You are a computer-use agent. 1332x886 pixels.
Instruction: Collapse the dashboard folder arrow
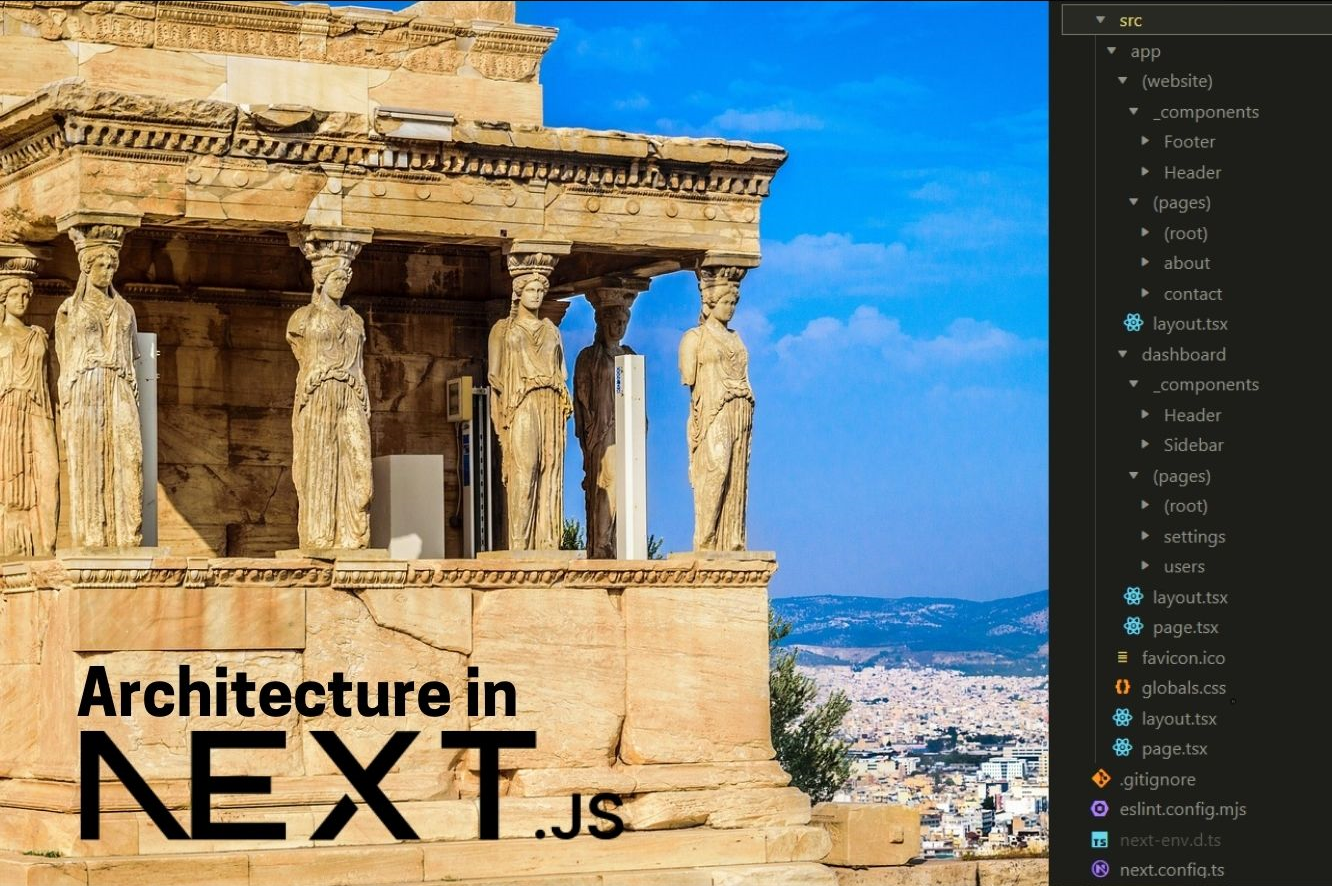[1123, 354]
